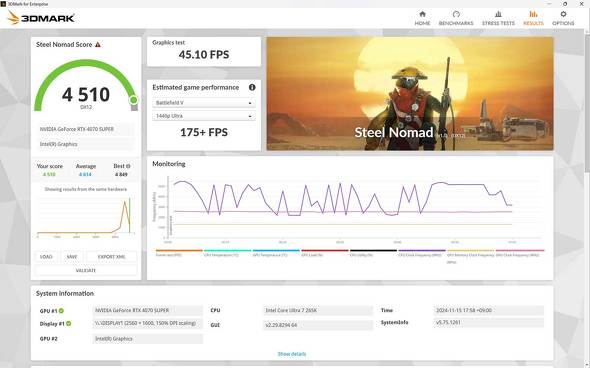Toggle GPU Clock Frequency series in legend

click(520, 253)
